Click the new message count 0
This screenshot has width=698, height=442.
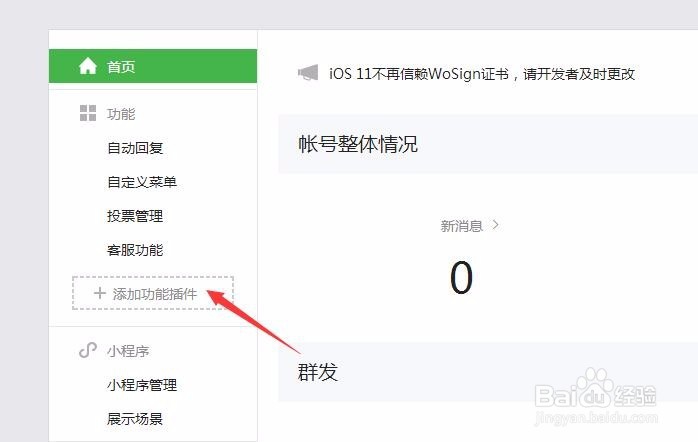tap(461, 277)
